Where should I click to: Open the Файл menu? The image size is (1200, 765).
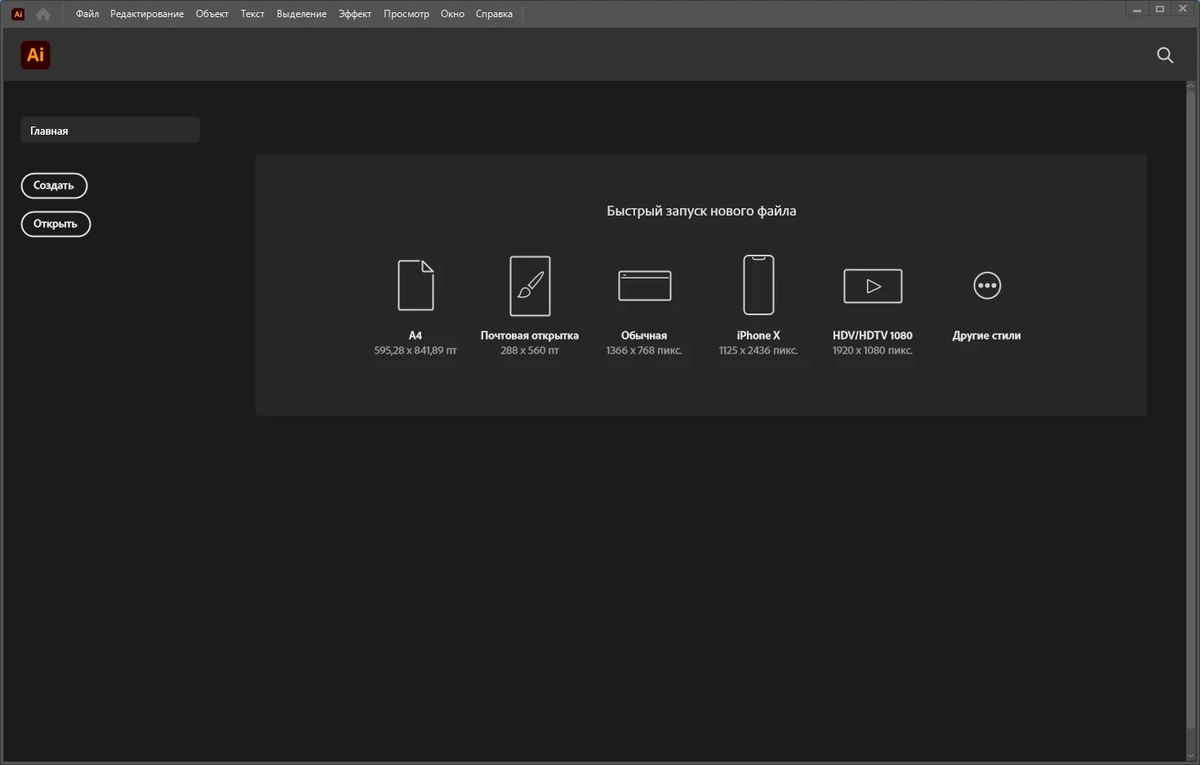click(x=87, y=14)
